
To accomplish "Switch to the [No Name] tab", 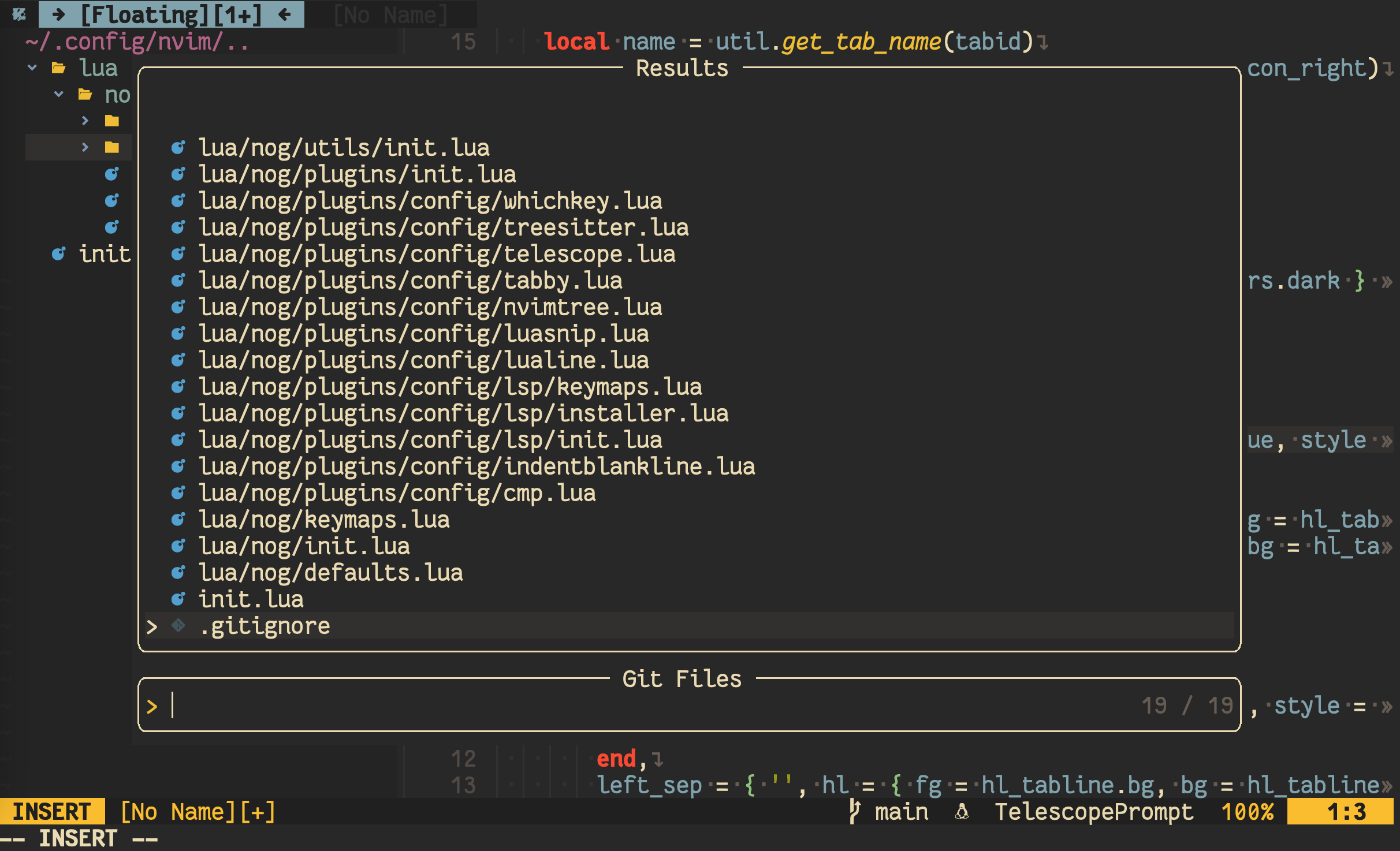I will pos(390,15).
